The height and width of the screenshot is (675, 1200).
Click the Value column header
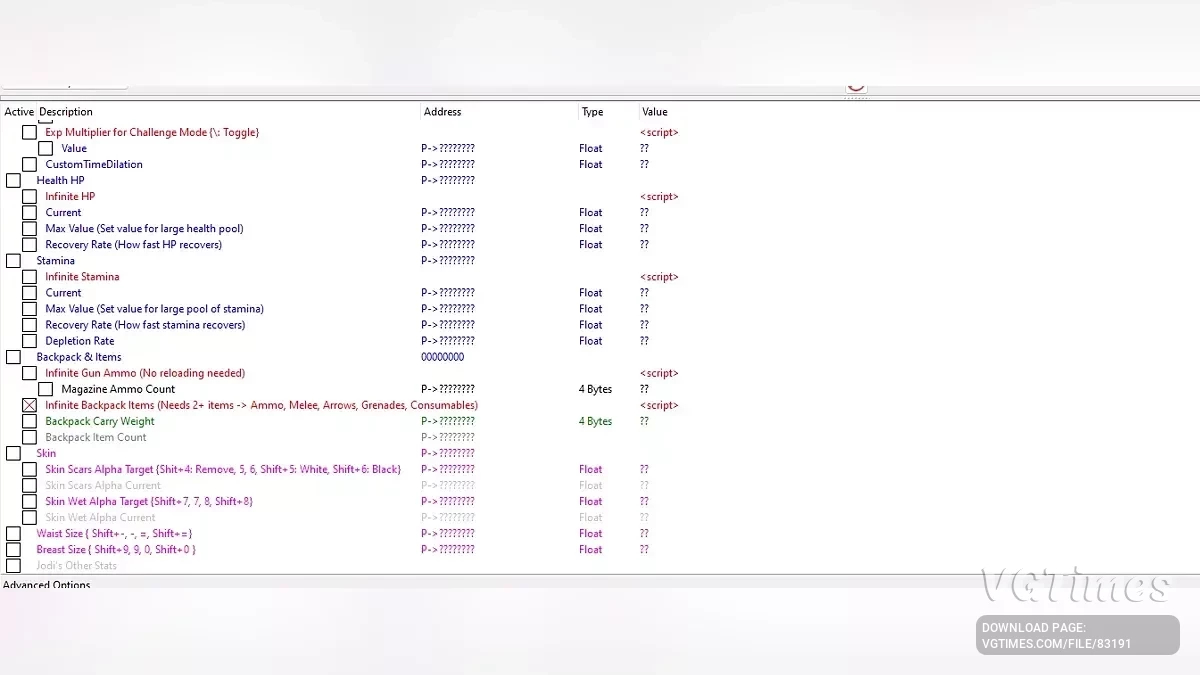654,112
